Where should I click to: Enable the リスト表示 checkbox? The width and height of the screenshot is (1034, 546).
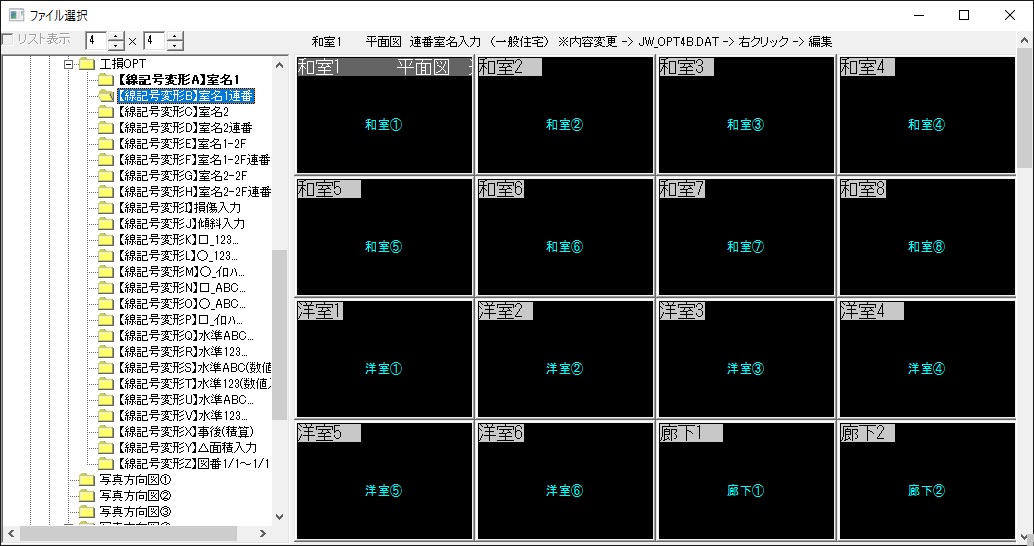tap(8, 40)
